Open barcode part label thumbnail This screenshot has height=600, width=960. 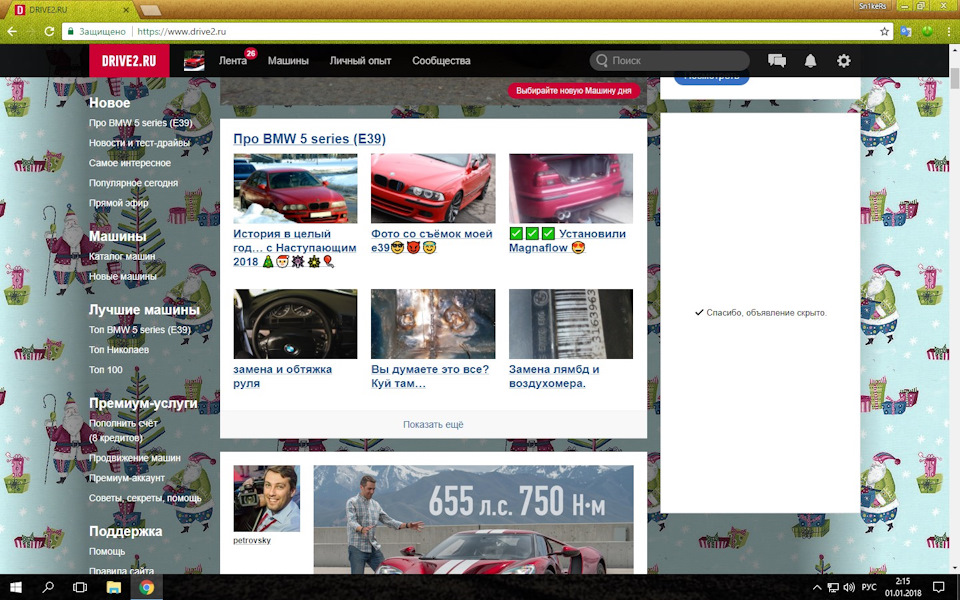[x=571, y=324]
